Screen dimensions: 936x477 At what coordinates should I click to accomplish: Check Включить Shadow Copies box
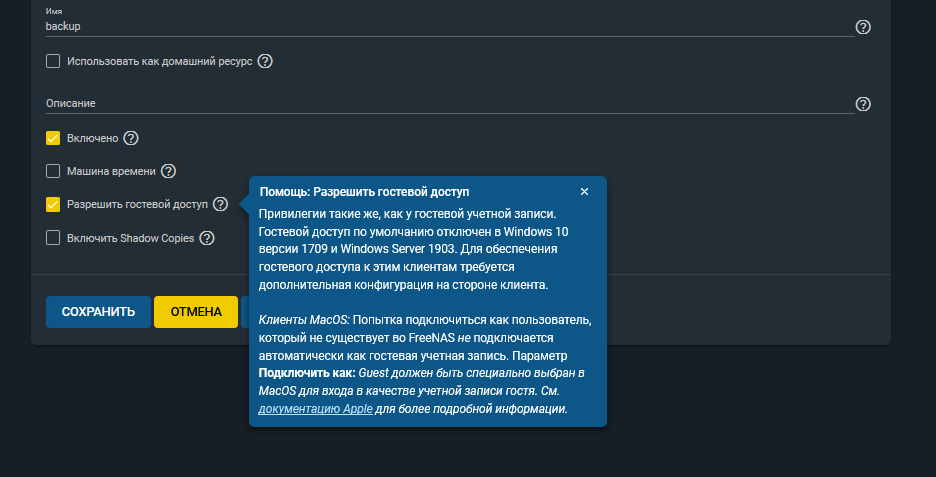pos(53,238)
